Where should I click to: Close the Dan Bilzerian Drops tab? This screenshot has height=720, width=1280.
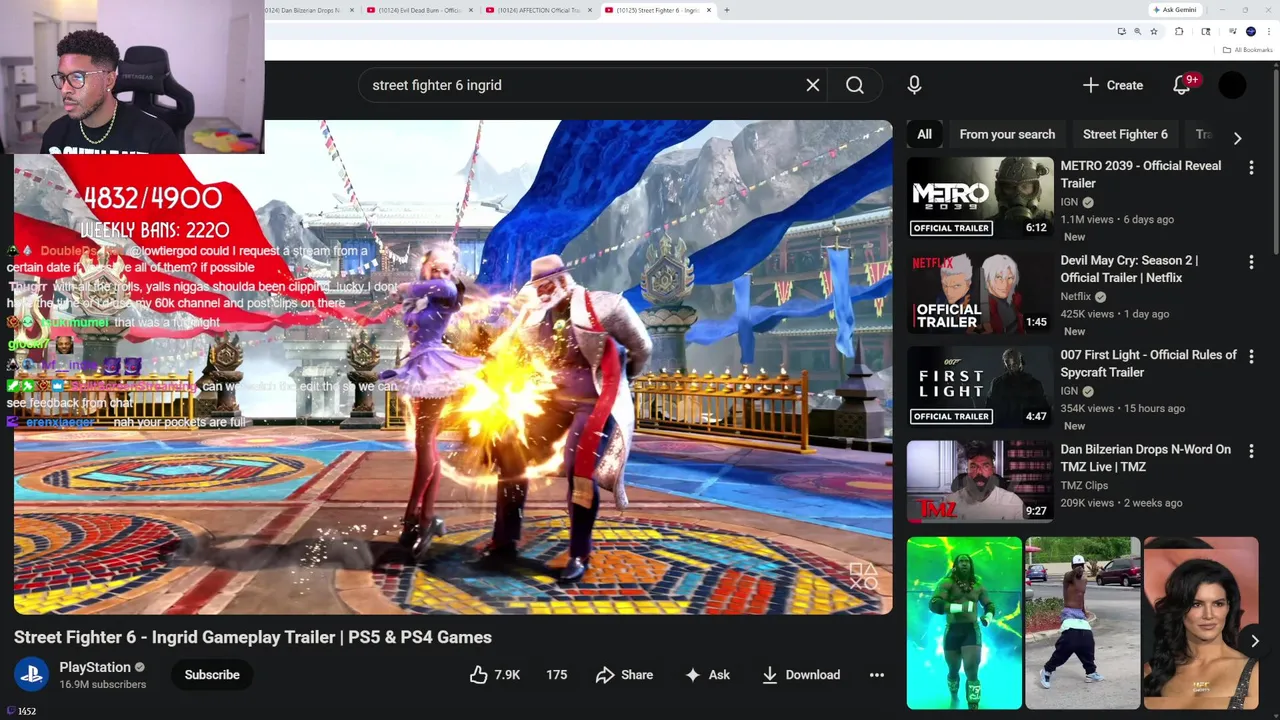(351, 10)
